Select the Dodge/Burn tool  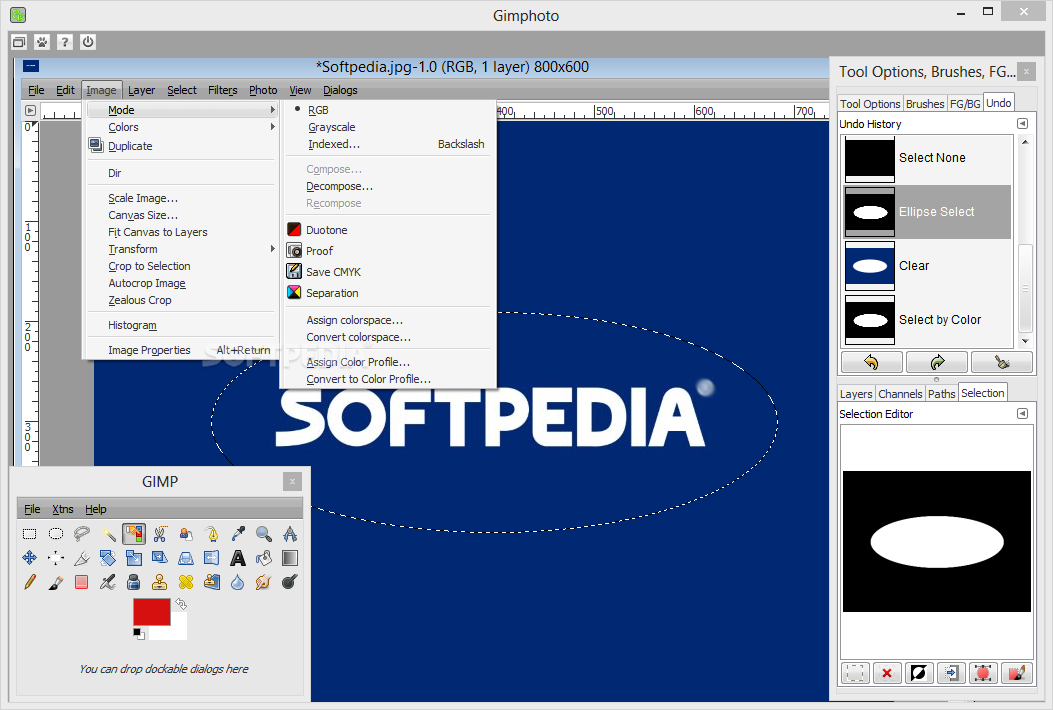click(x=289, y=582)
